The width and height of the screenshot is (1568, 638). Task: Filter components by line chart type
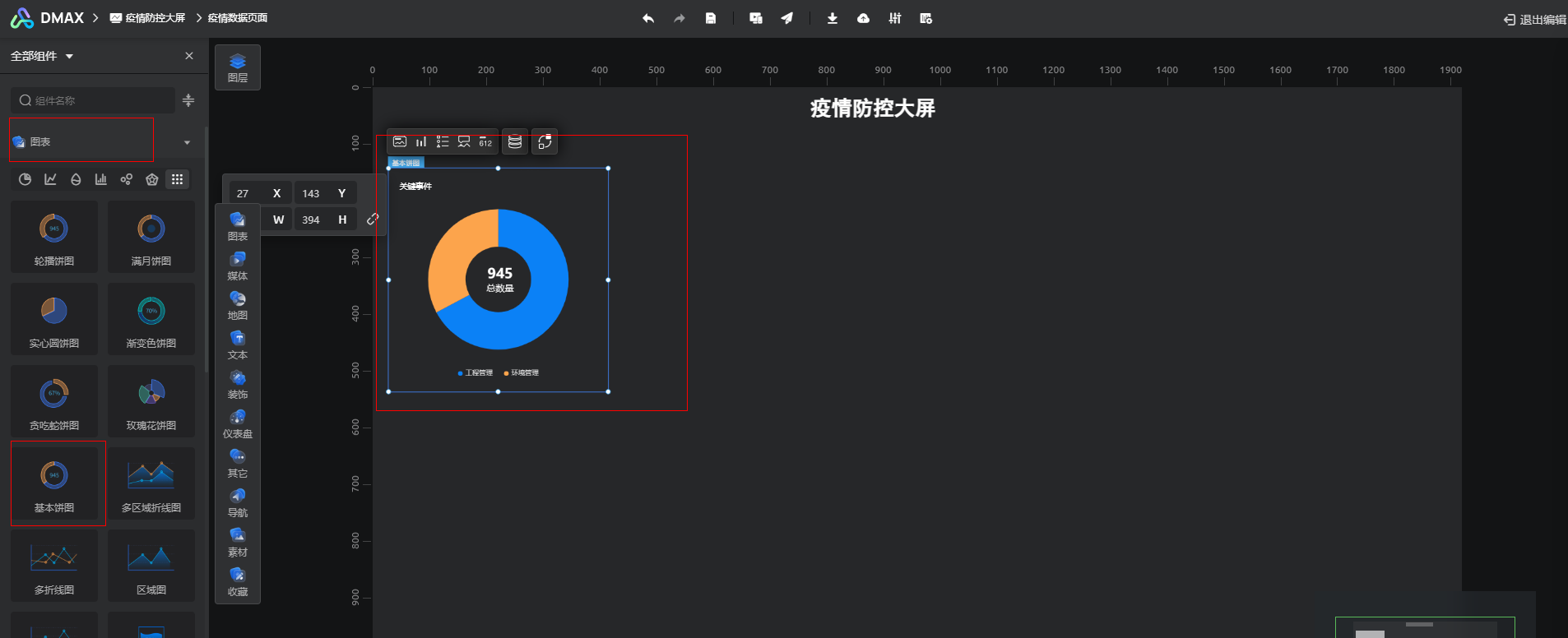(x=51, y=179)
